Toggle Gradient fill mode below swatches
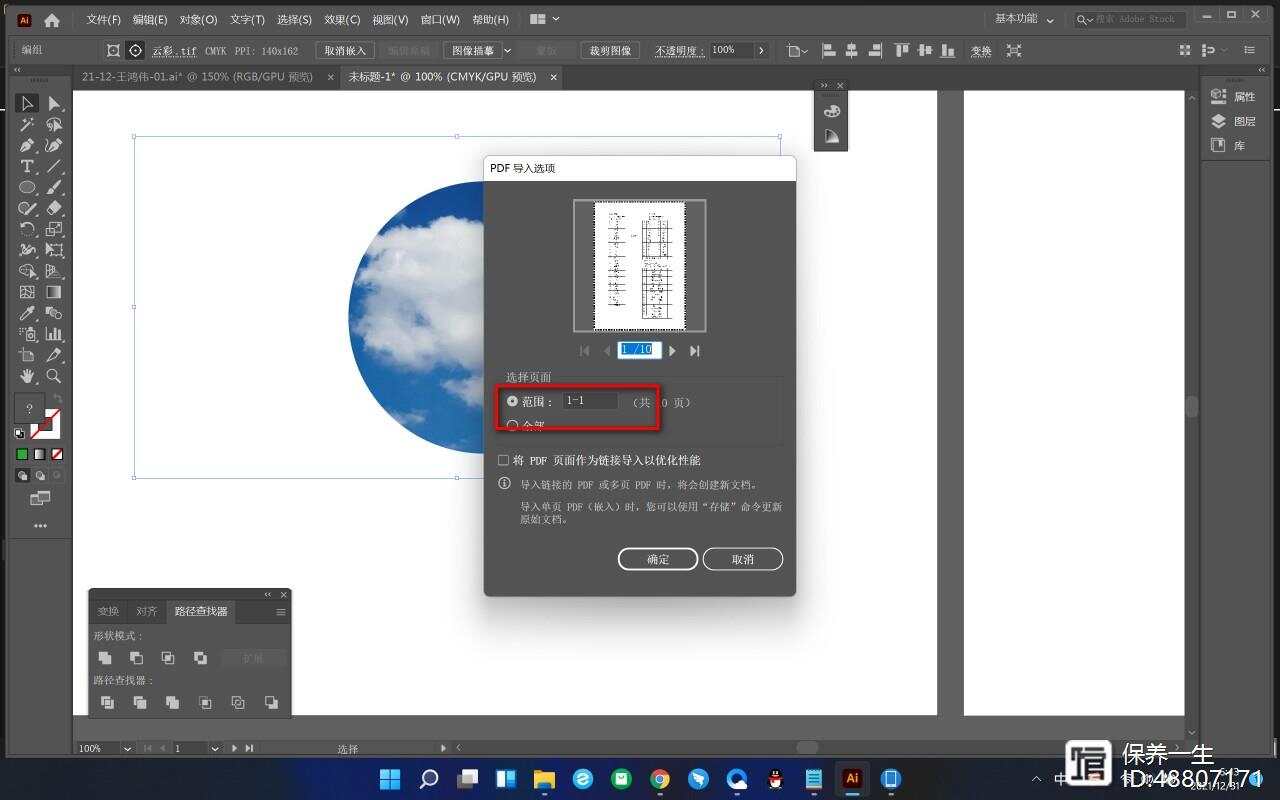 [40, 454]
